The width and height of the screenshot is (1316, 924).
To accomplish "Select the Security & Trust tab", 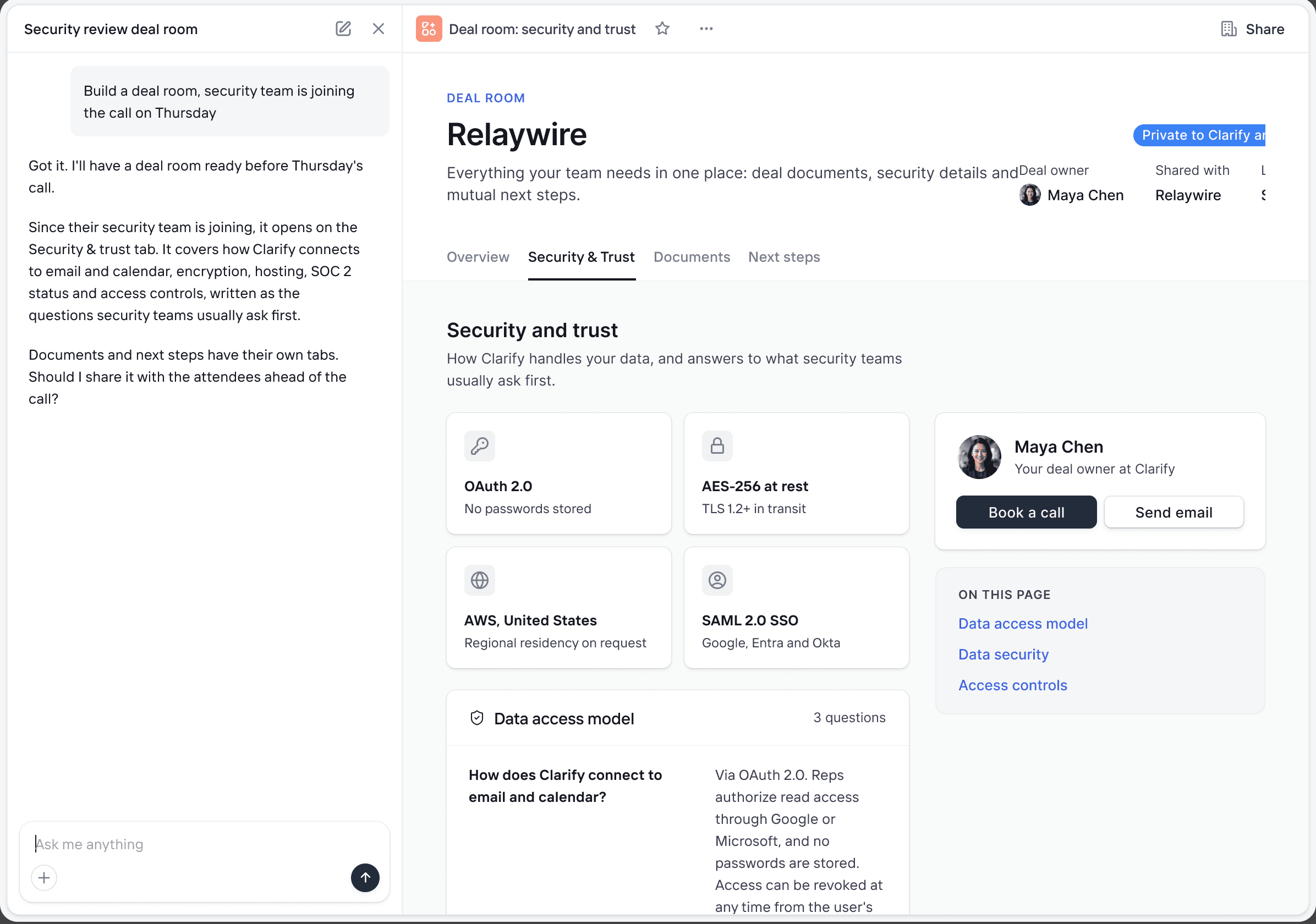I will pyautogui.click(x=581, y=257).
